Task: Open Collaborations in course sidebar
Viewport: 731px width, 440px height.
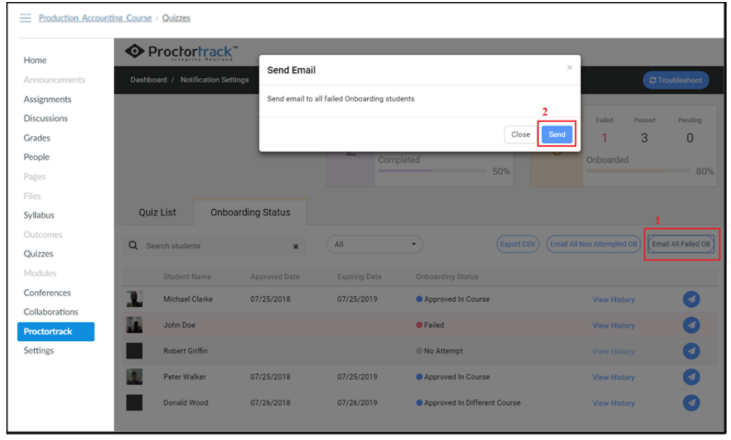Action: tap(51, 312)
